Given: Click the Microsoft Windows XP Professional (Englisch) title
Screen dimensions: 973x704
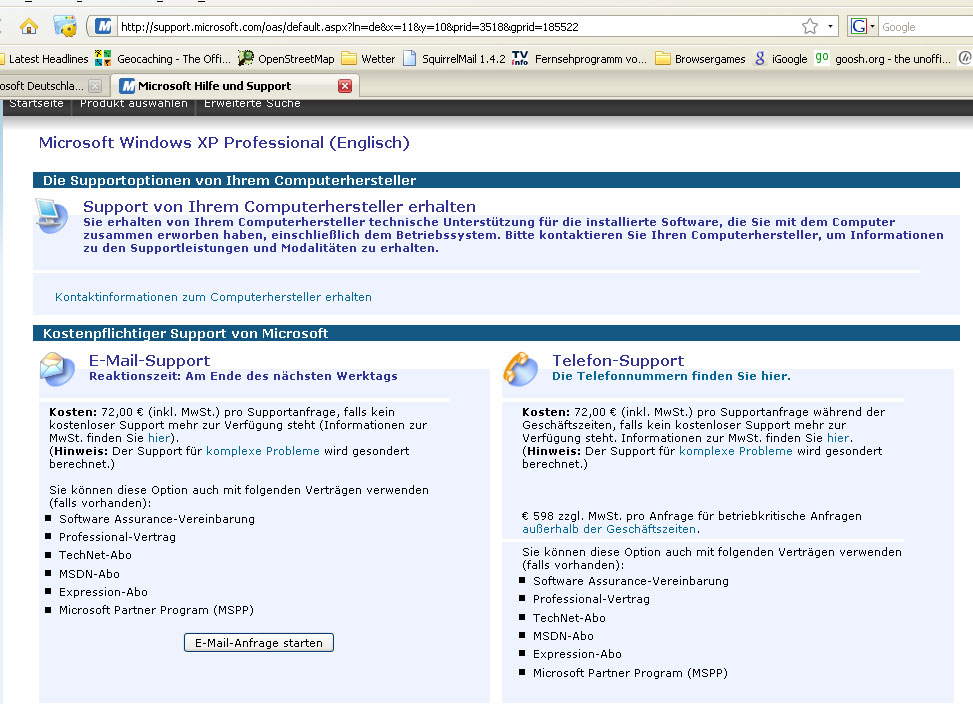Looking at the screenshot, I should tap(224, 143).
